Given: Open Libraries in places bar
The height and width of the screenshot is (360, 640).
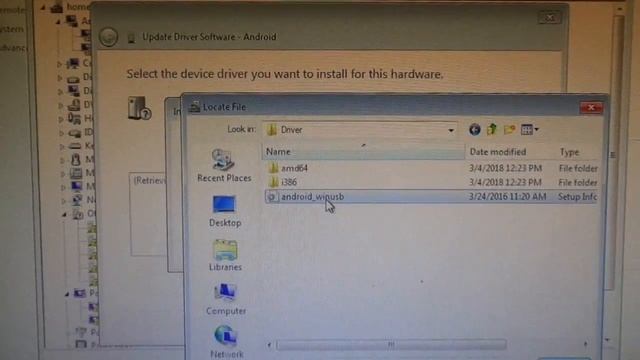Looking at the screenshot, I should point(225,255).
